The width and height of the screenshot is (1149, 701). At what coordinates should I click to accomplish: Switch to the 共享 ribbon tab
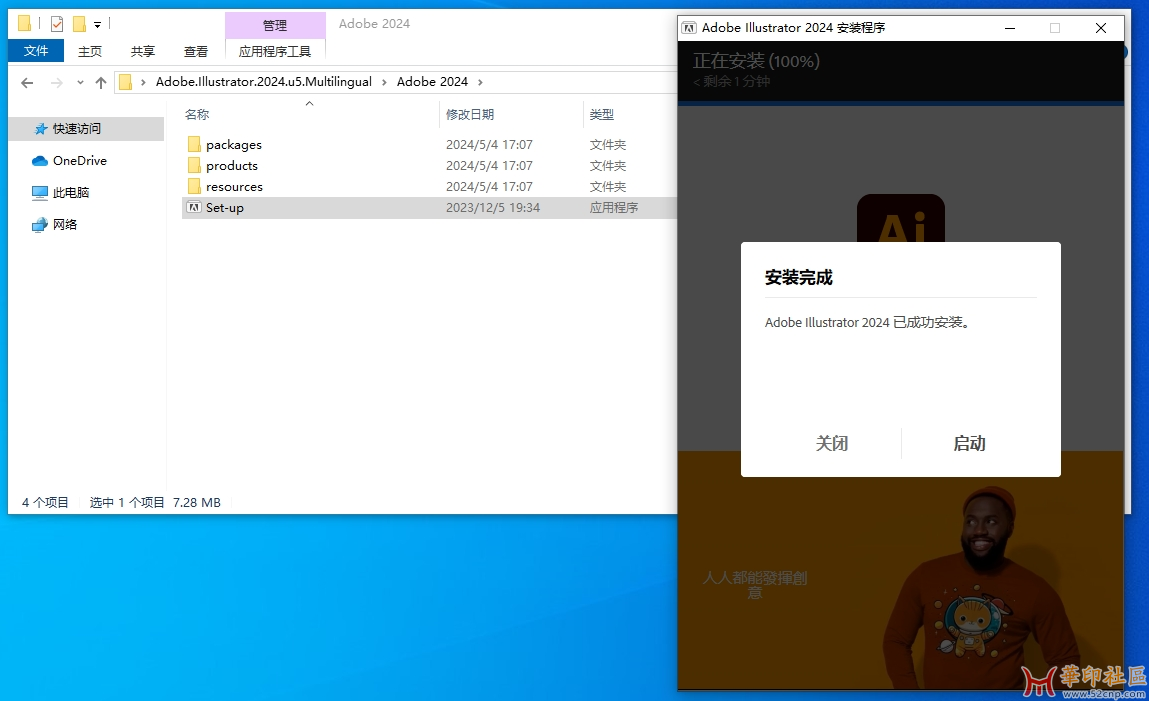(143, 51)
